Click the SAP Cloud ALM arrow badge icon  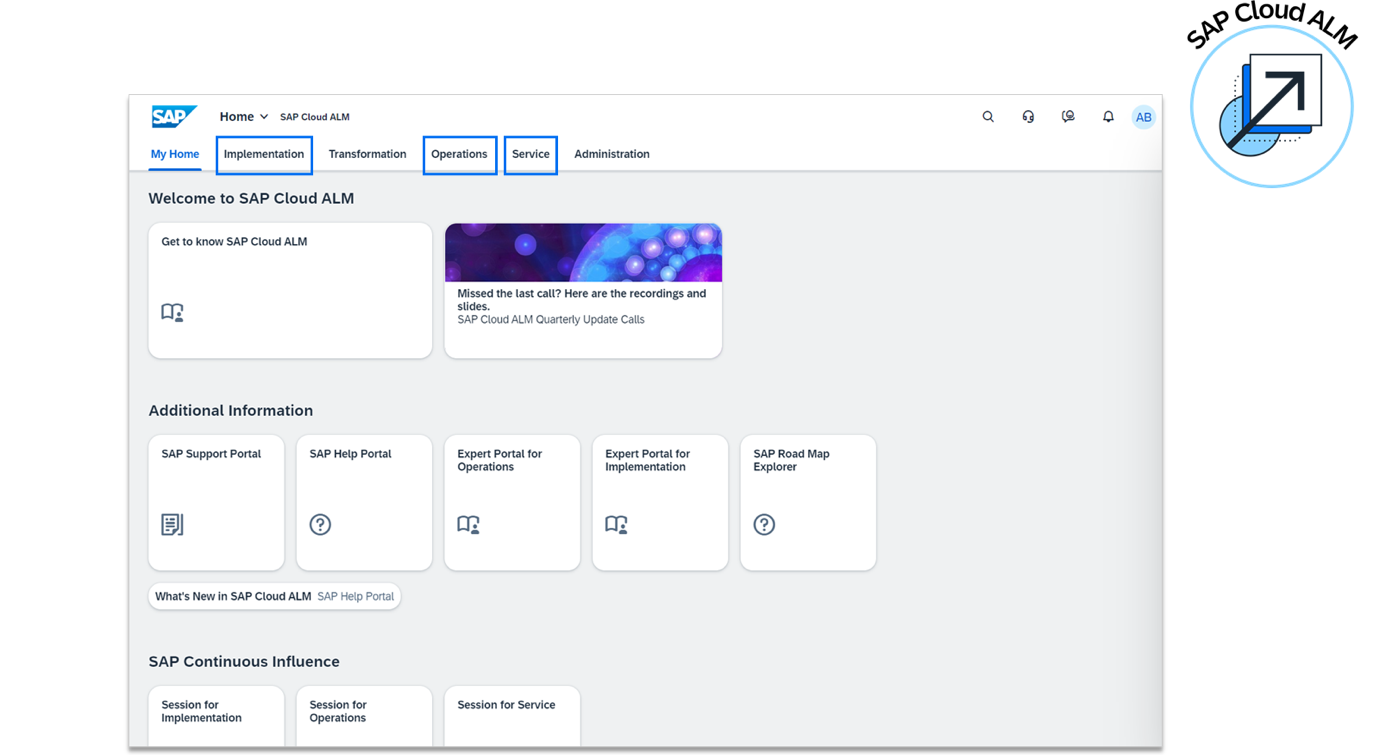point(1271,105)
